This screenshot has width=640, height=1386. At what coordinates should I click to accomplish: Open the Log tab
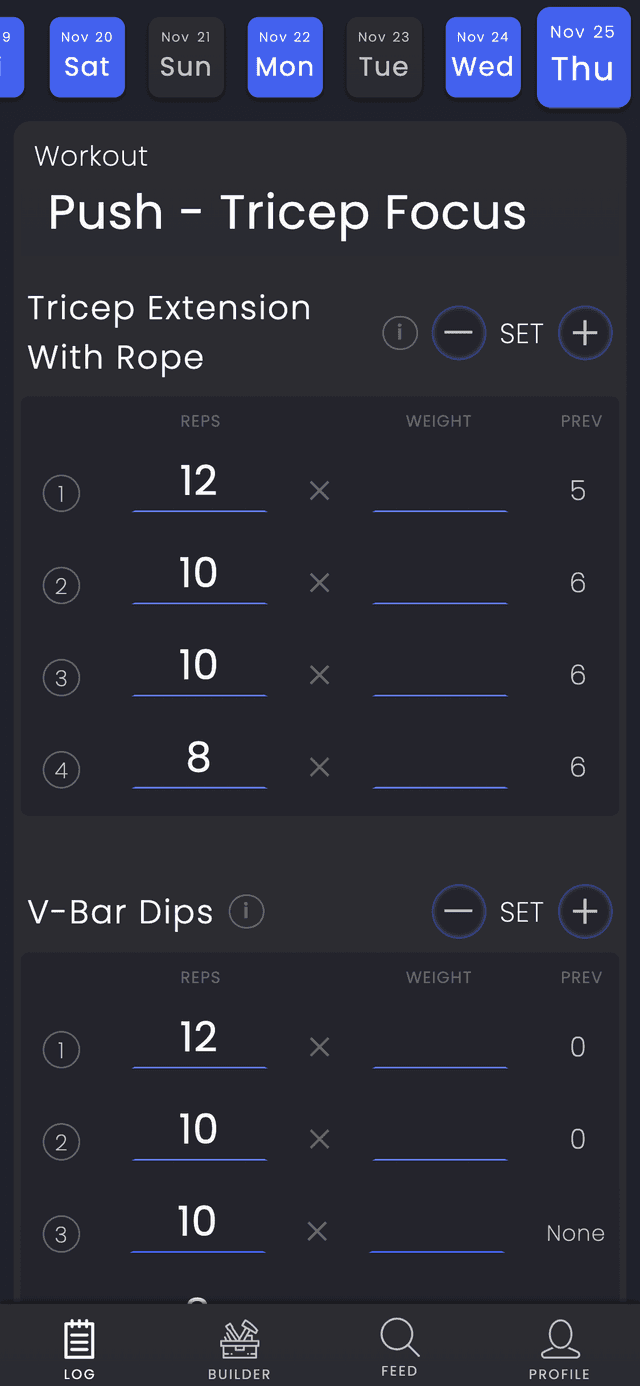[79, 1347]
